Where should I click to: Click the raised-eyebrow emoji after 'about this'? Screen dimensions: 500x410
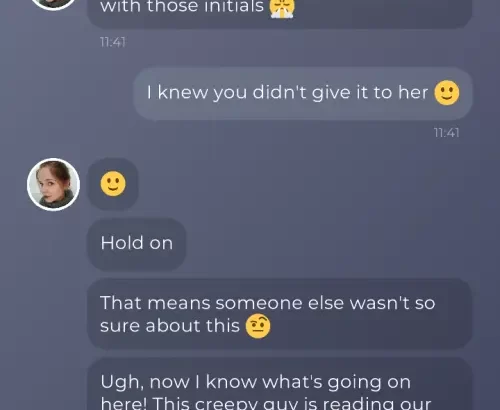click(x=258, y=326)
